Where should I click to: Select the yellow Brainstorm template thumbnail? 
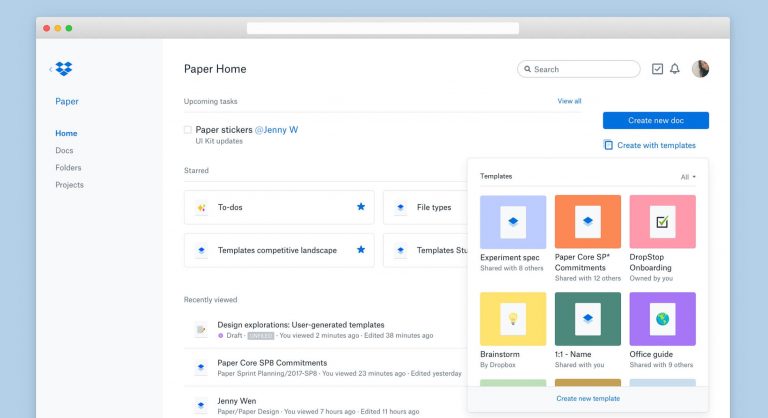tap(513, 319)
